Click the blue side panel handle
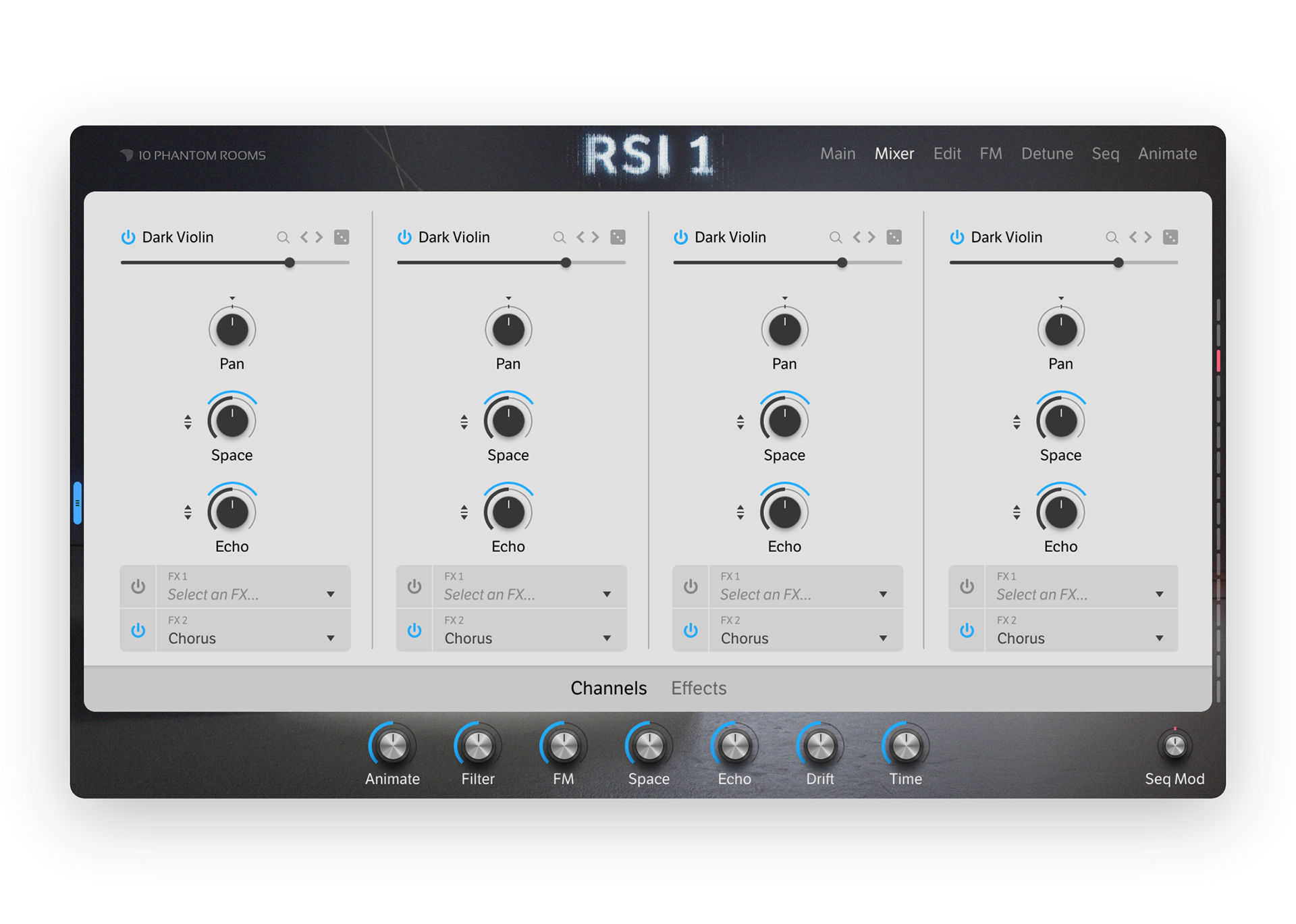This screenshot has width=1296, height=924. pos(78,503)
